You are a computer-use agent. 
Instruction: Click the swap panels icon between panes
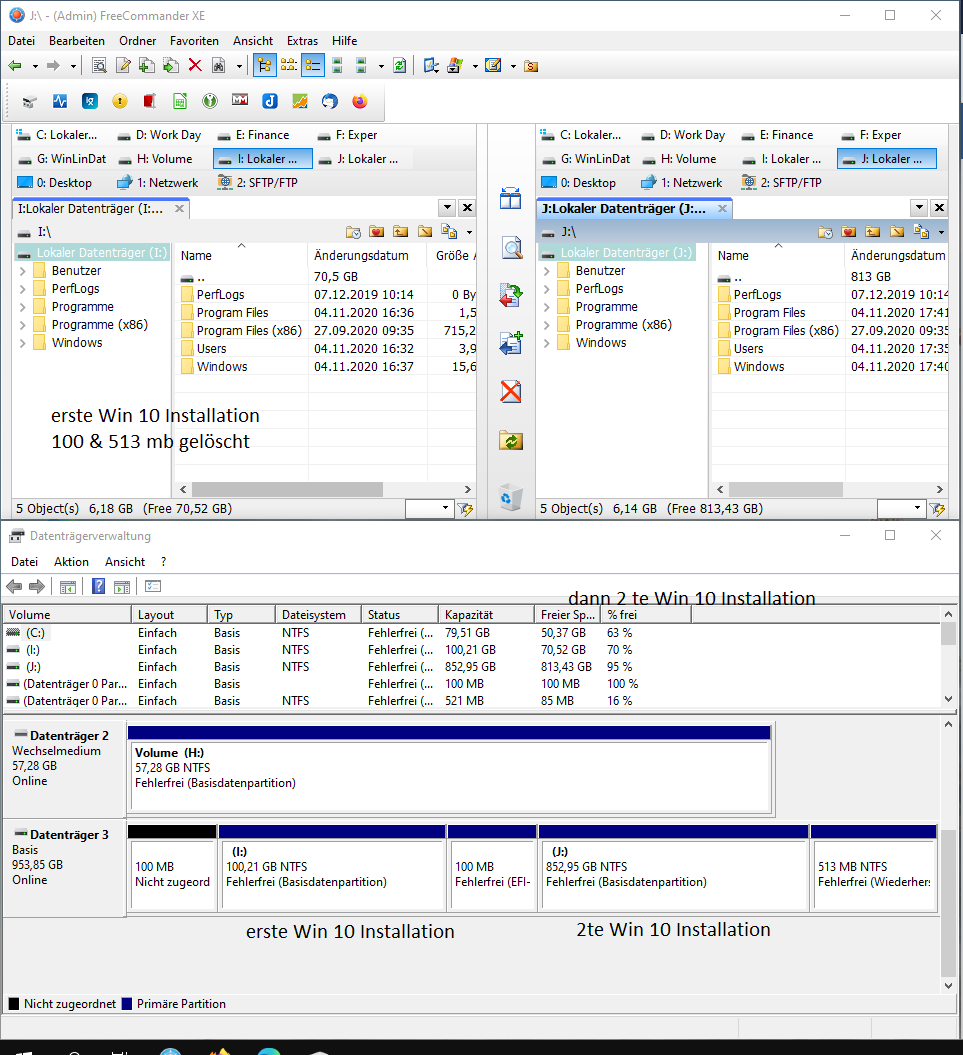click(x=511, y=198)
